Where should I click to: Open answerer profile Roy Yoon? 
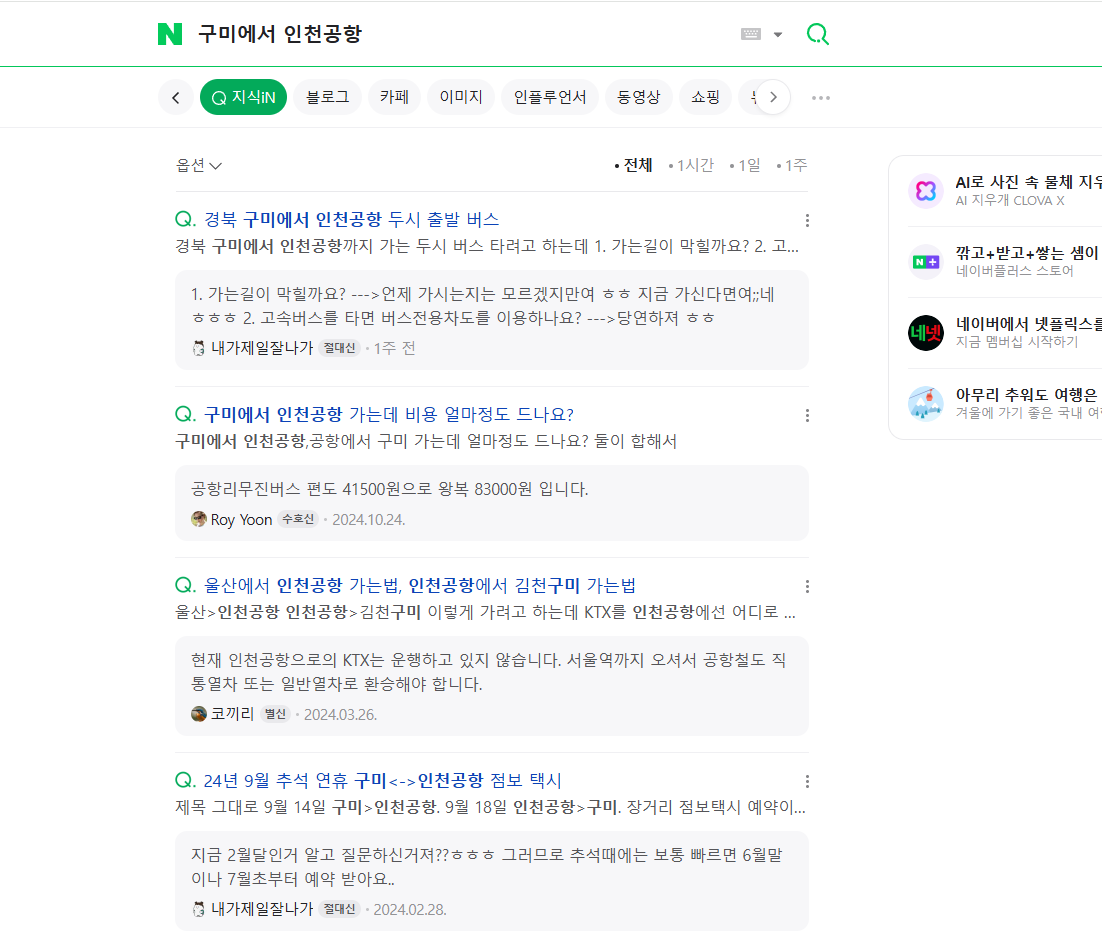coord(241,519)
